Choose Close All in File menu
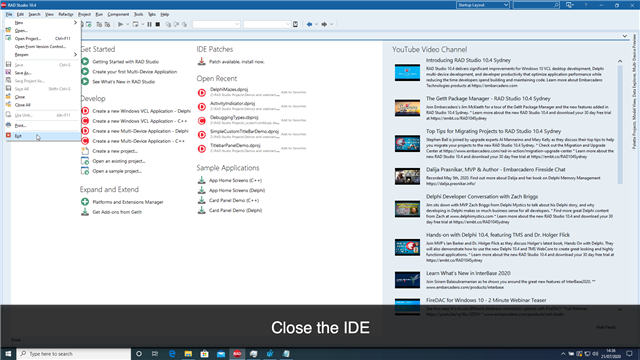Screen dimensions: 640x360 pos(43,105)
